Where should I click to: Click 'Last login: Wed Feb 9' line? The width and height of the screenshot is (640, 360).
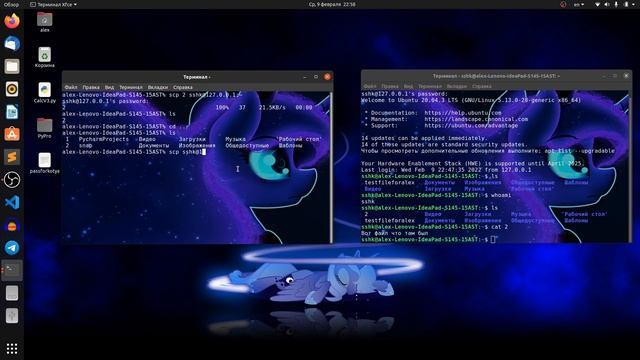click(446, 170)
